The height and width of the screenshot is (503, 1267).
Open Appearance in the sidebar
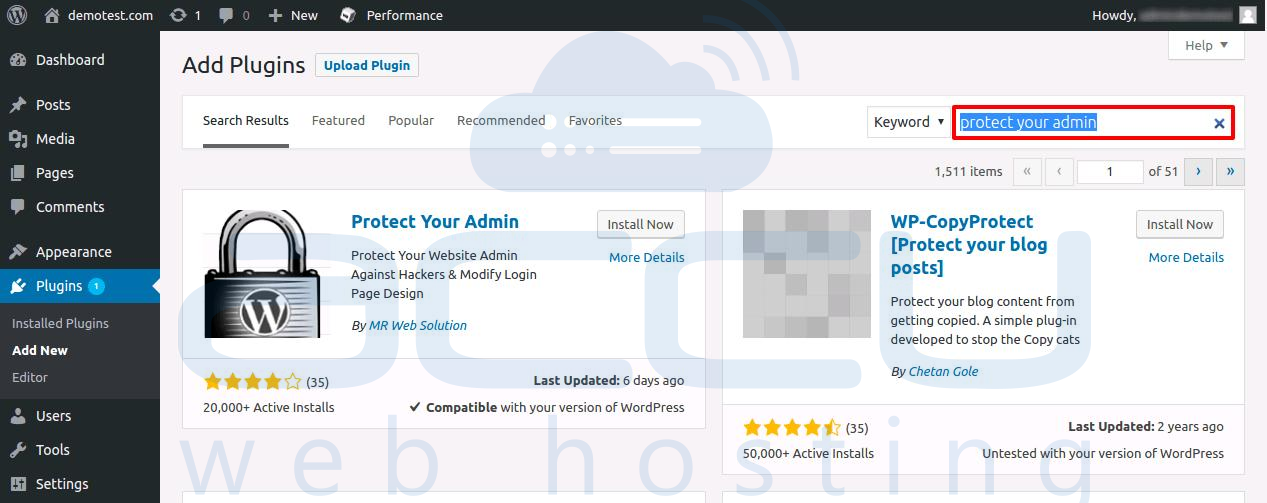click(x=80, y=252)
